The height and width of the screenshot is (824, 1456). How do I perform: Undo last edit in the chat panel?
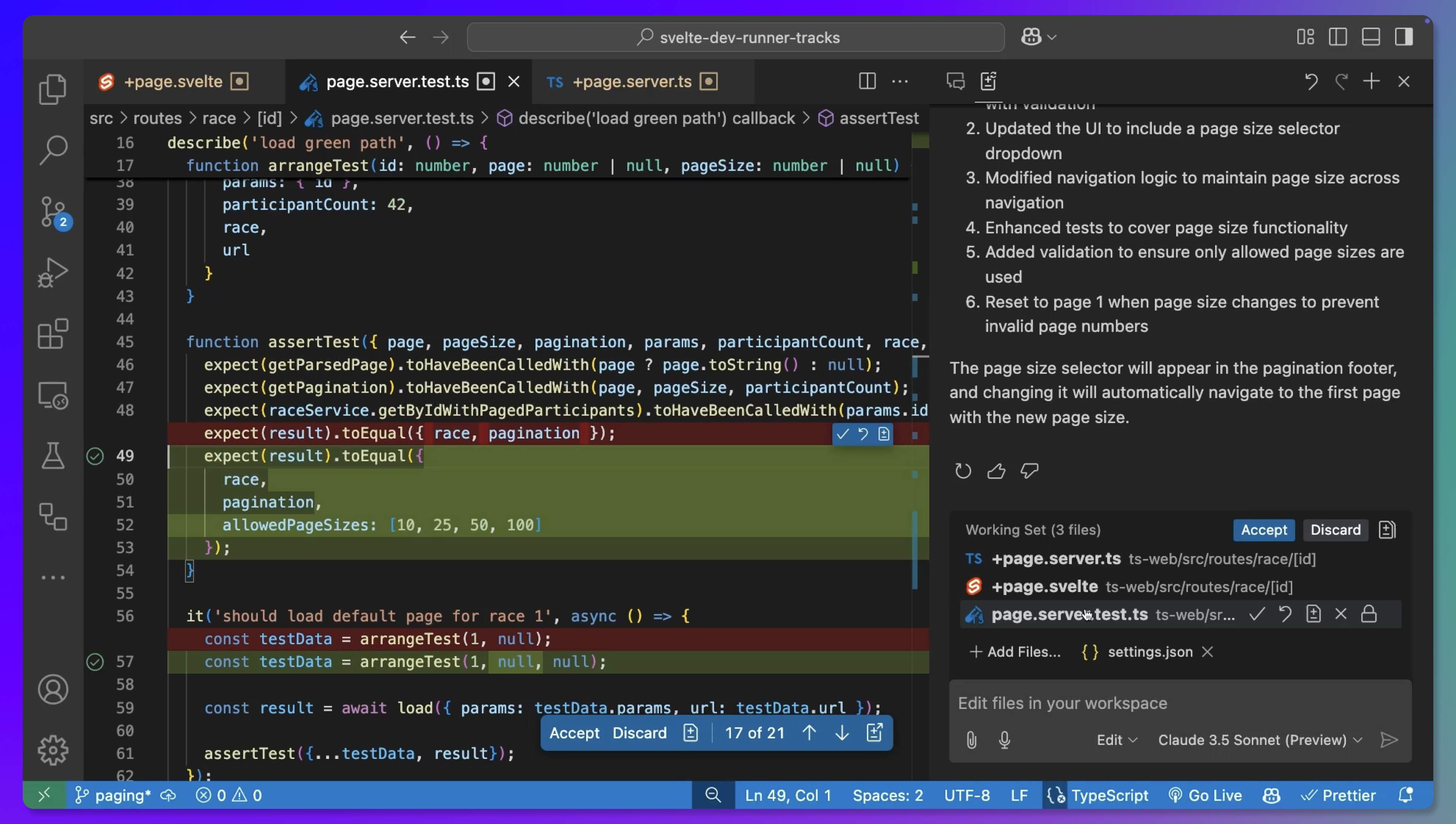1311,81
